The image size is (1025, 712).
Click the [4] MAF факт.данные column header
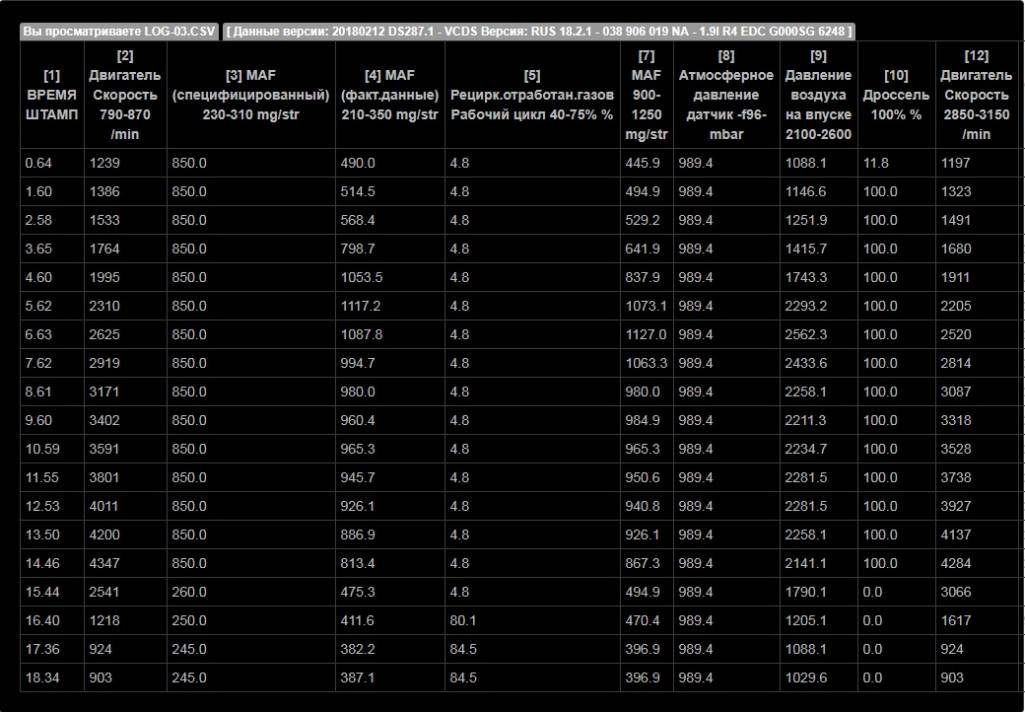coord(389,95)
